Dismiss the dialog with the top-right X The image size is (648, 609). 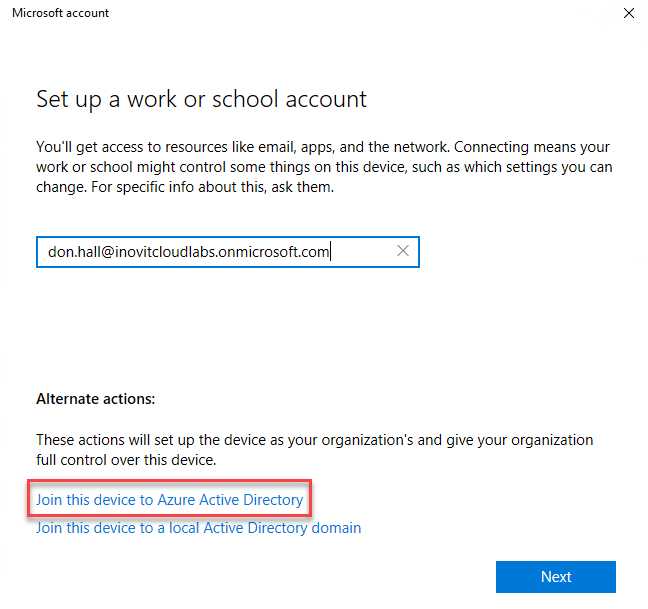coord(629,13)
